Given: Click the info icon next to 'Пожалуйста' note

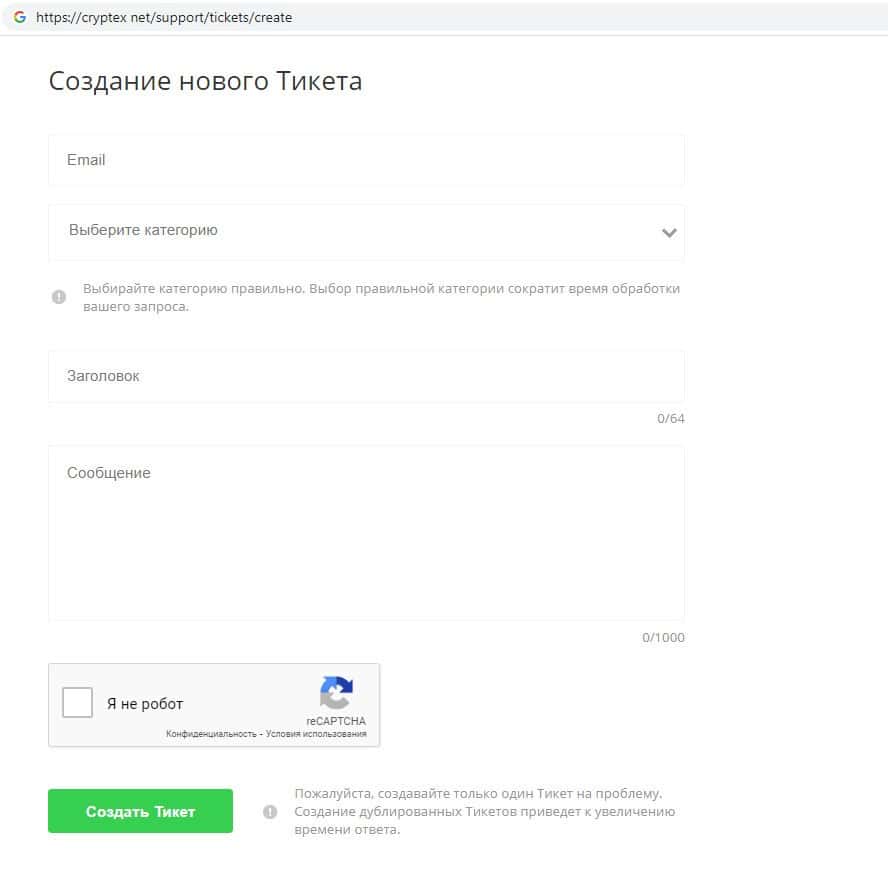Looking at the screenshot, I should (x=270, y=812).
